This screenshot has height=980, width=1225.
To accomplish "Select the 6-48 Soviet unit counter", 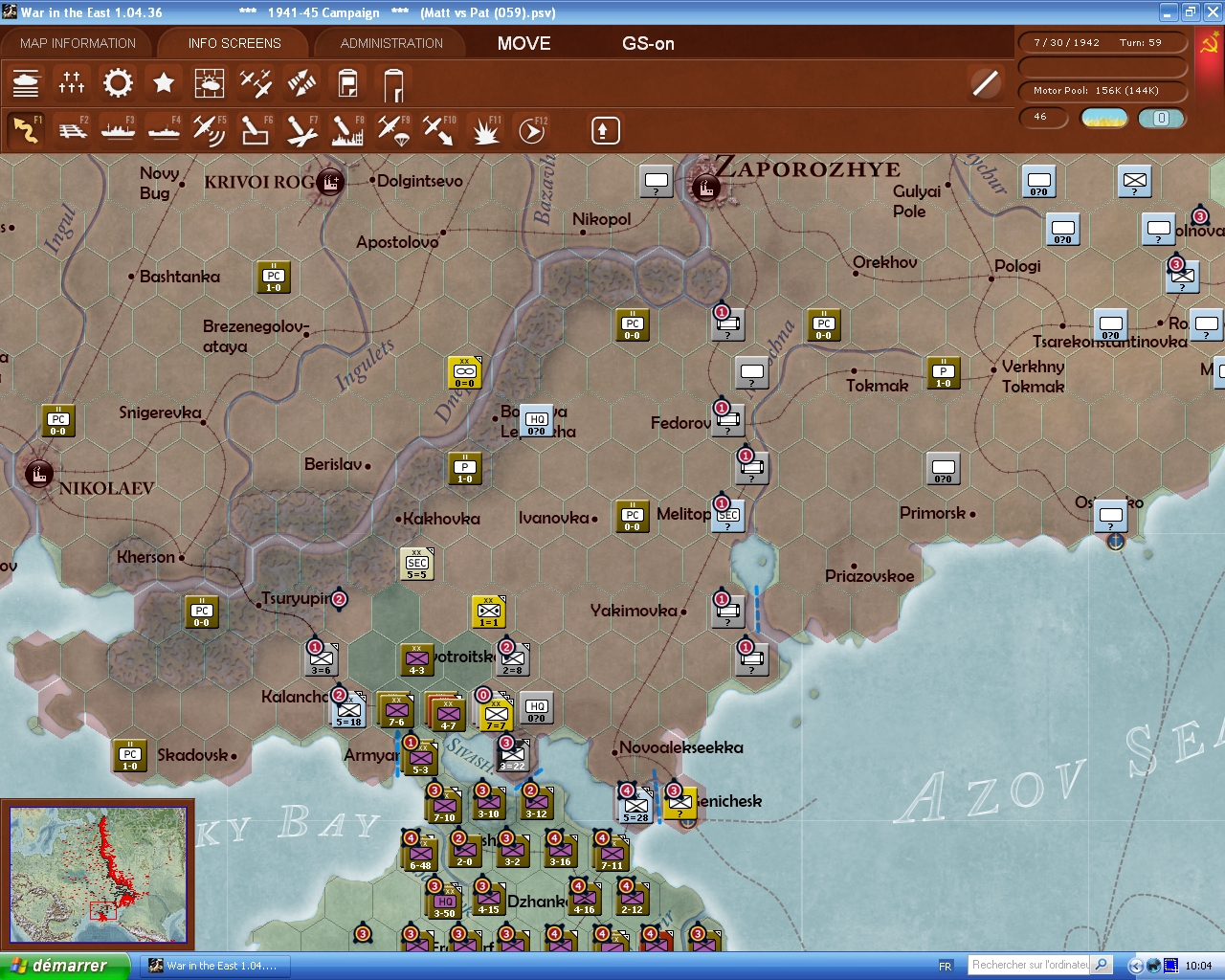I will [x=420, y=855].
